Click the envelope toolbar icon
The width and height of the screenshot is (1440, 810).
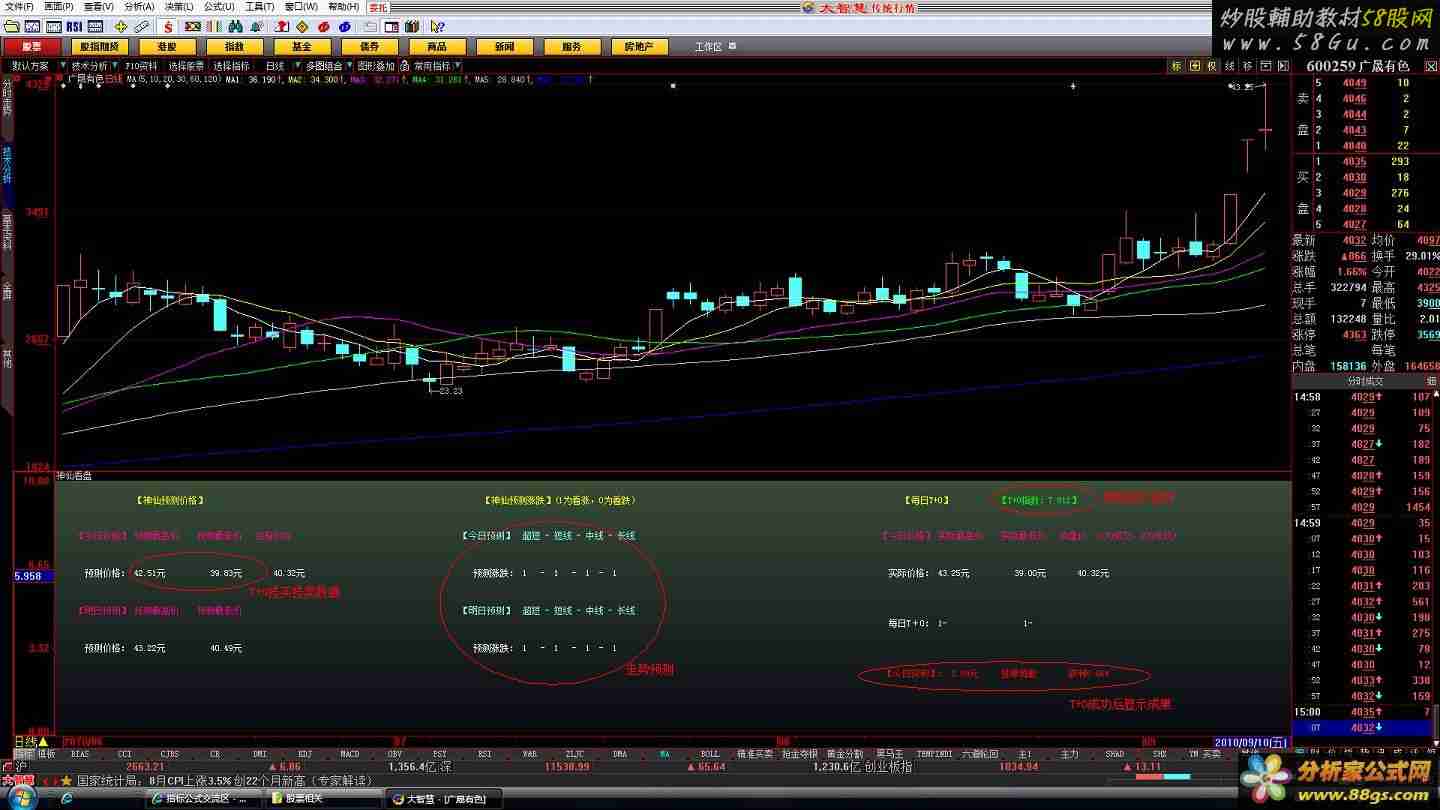(369, 27)
